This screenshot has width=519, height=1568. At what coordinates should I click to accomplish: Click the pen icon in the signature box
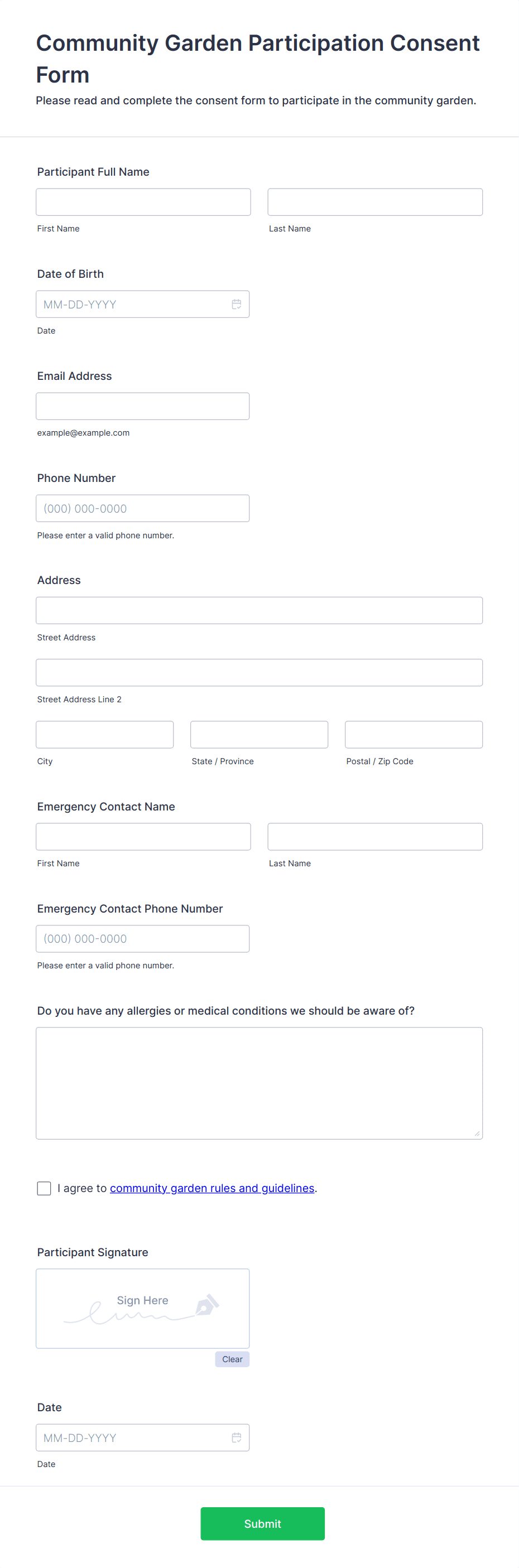[207, 1305]
